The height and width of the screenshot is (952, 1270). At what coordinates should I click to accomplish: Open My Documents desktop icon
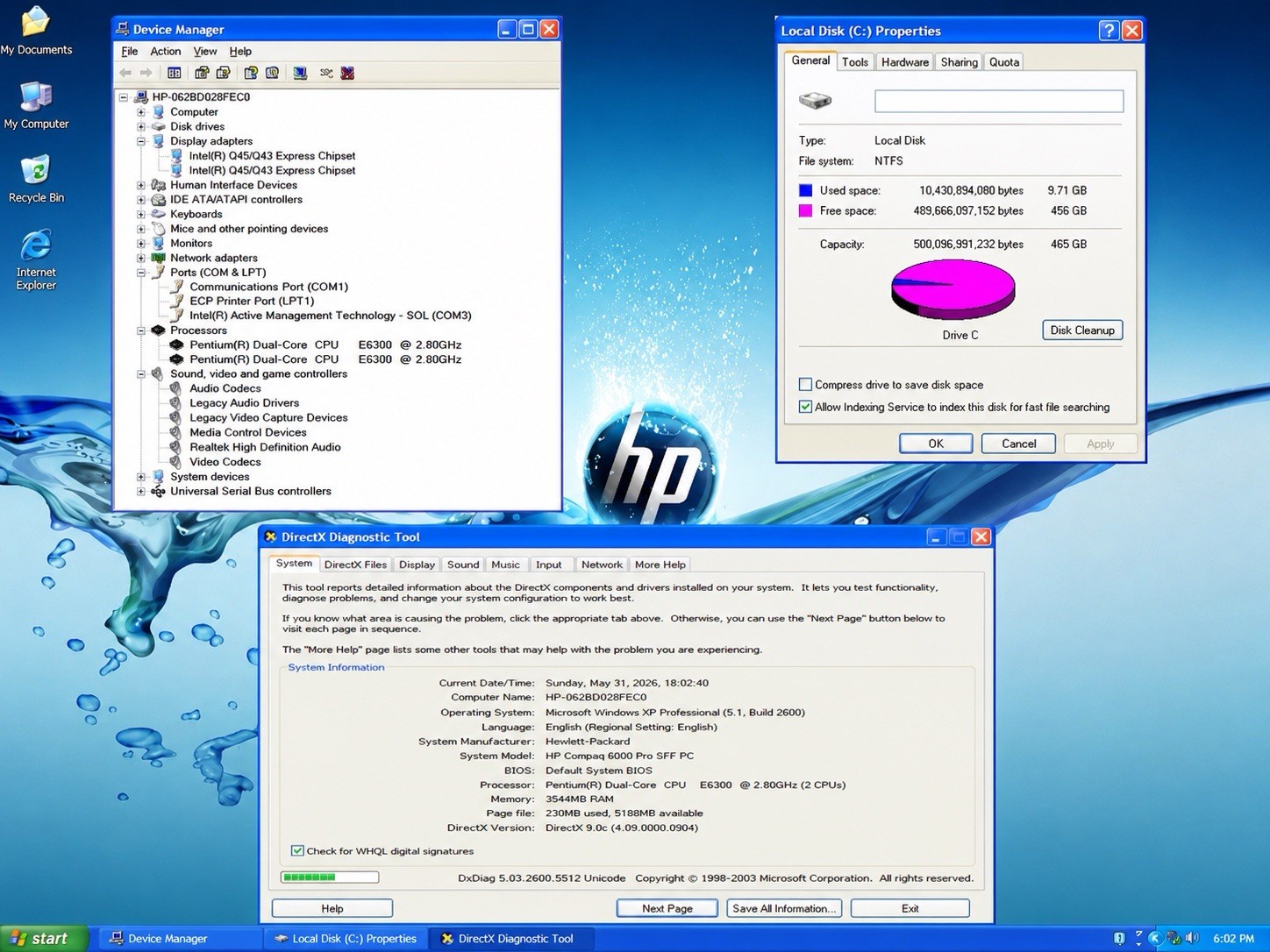pos(36,30)
